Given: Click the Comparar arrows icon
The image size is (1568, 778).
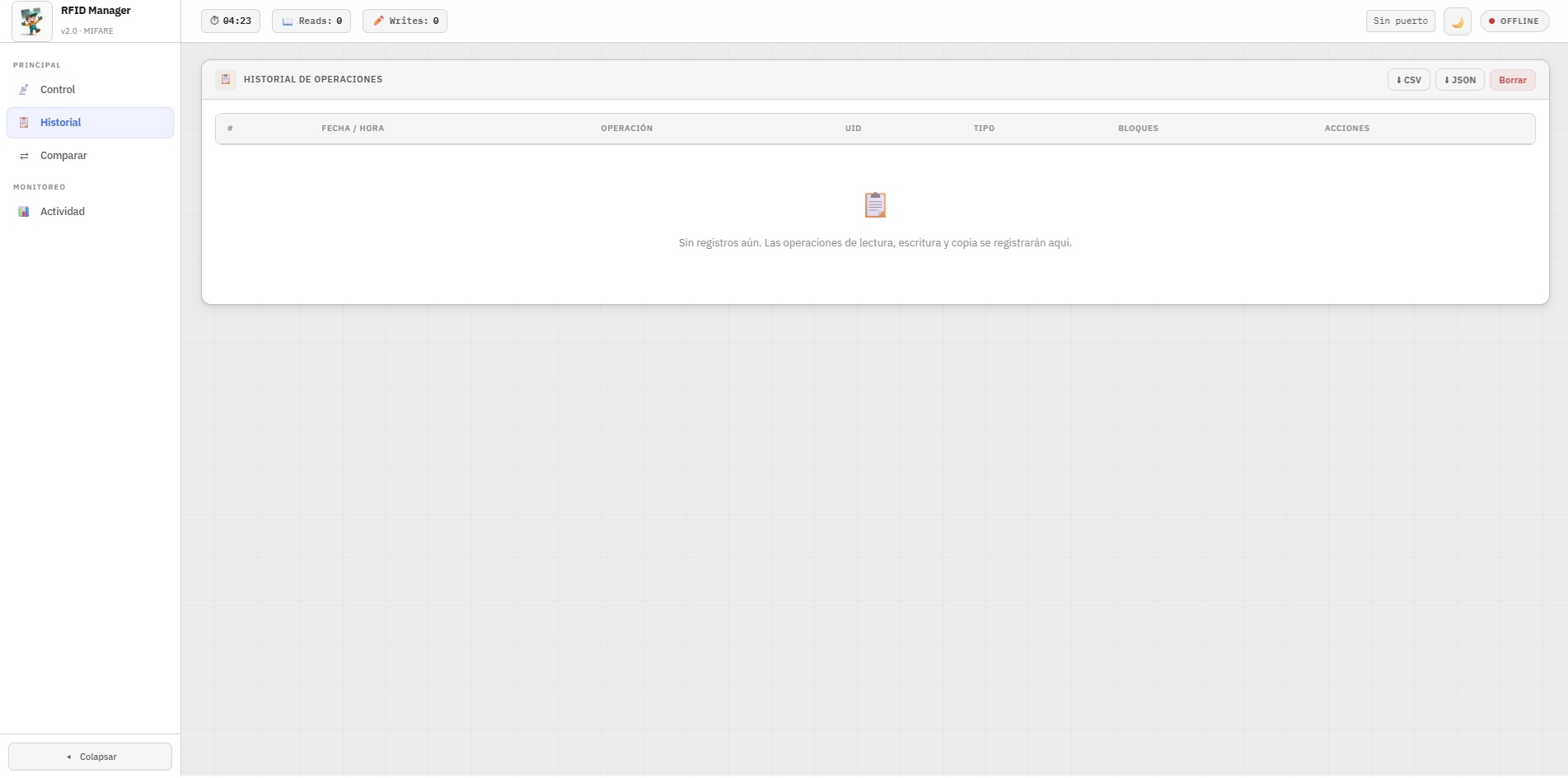Looking at the screenshot, I should pos(24,155).
